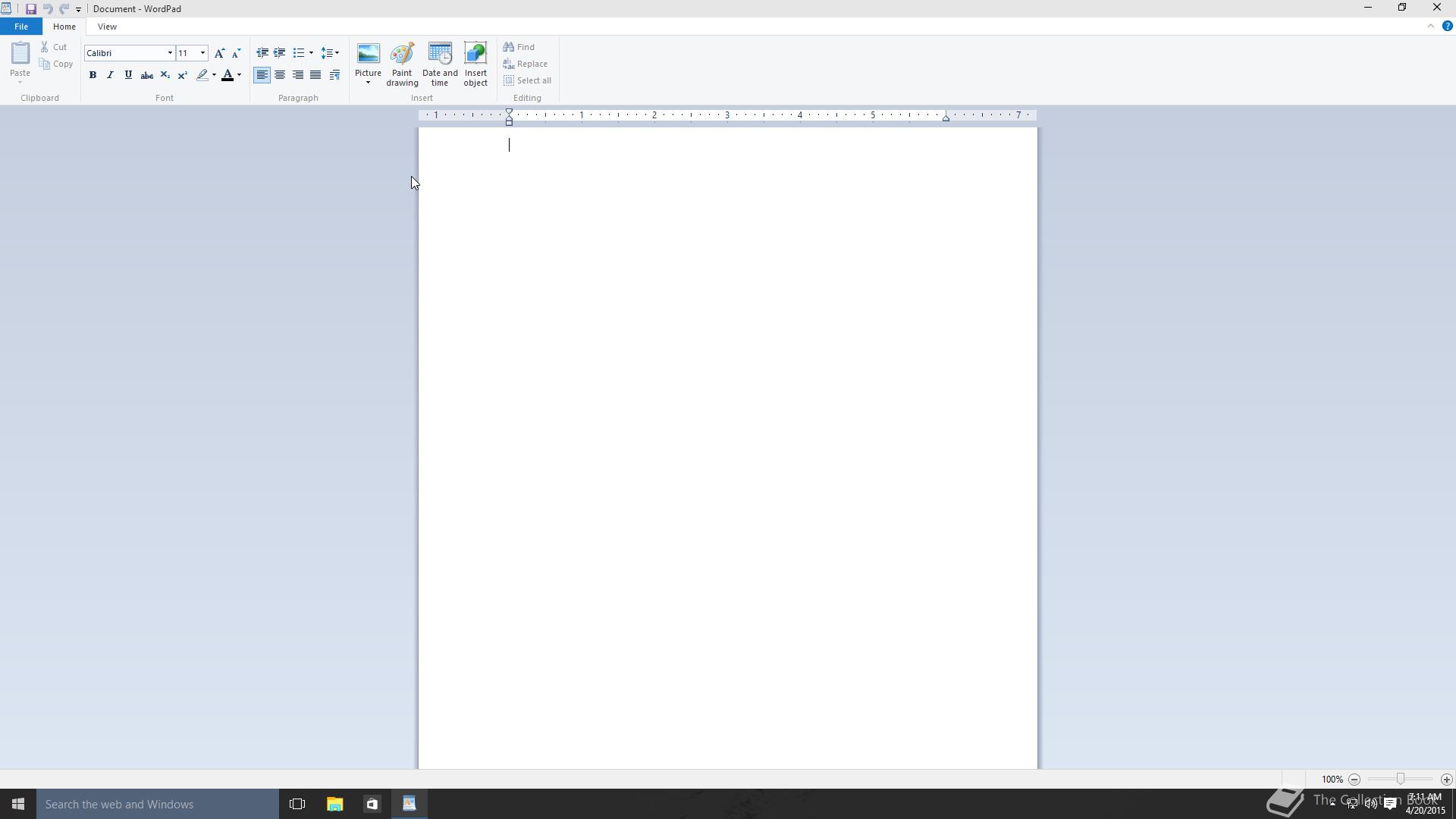Click the Find button
1456x819 pixels.
click(x=519, y=47)
